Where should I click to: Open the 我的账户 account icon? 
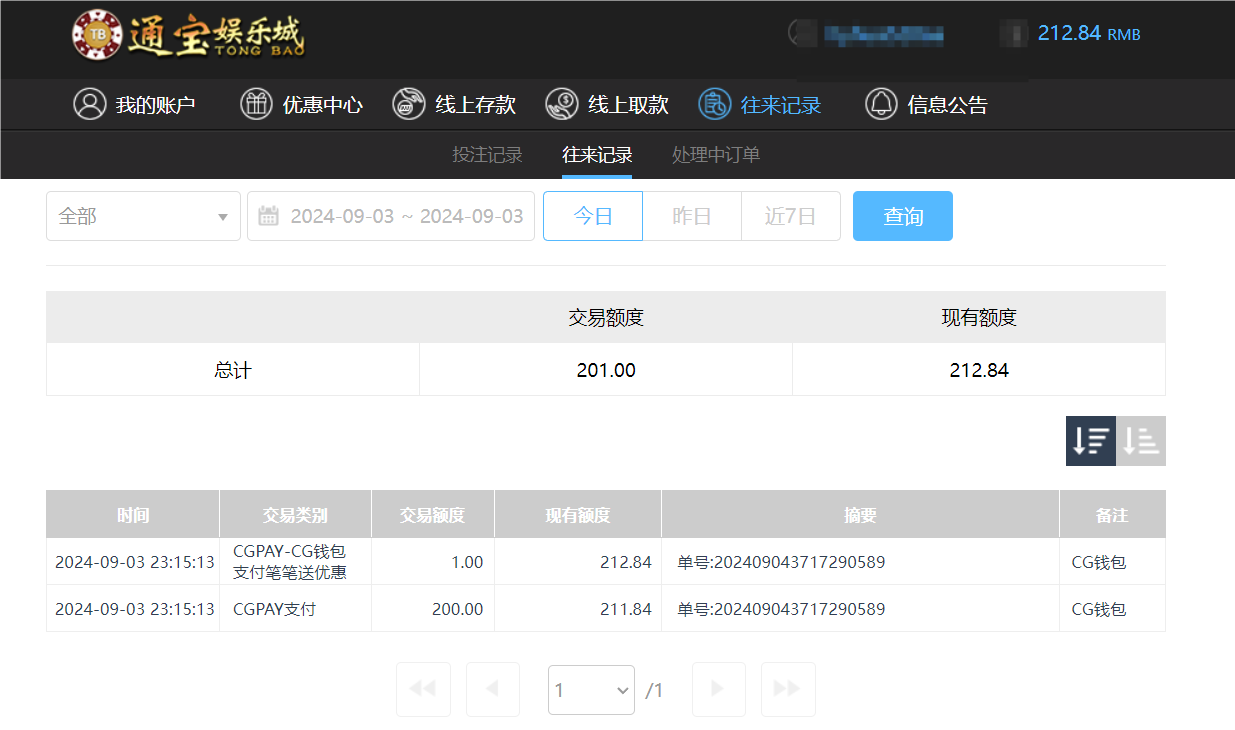coord(90,104)
